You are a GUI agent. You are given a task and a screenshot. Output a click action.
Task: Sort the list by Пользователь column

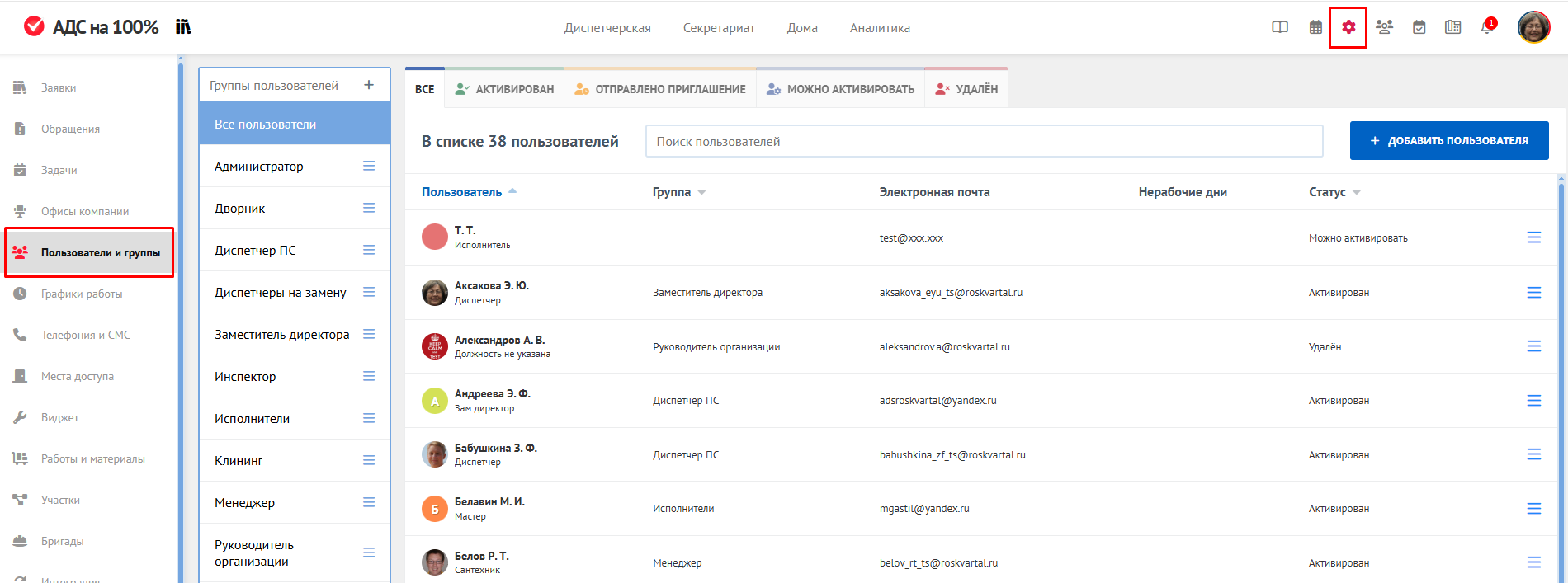[x=462, y=192]
